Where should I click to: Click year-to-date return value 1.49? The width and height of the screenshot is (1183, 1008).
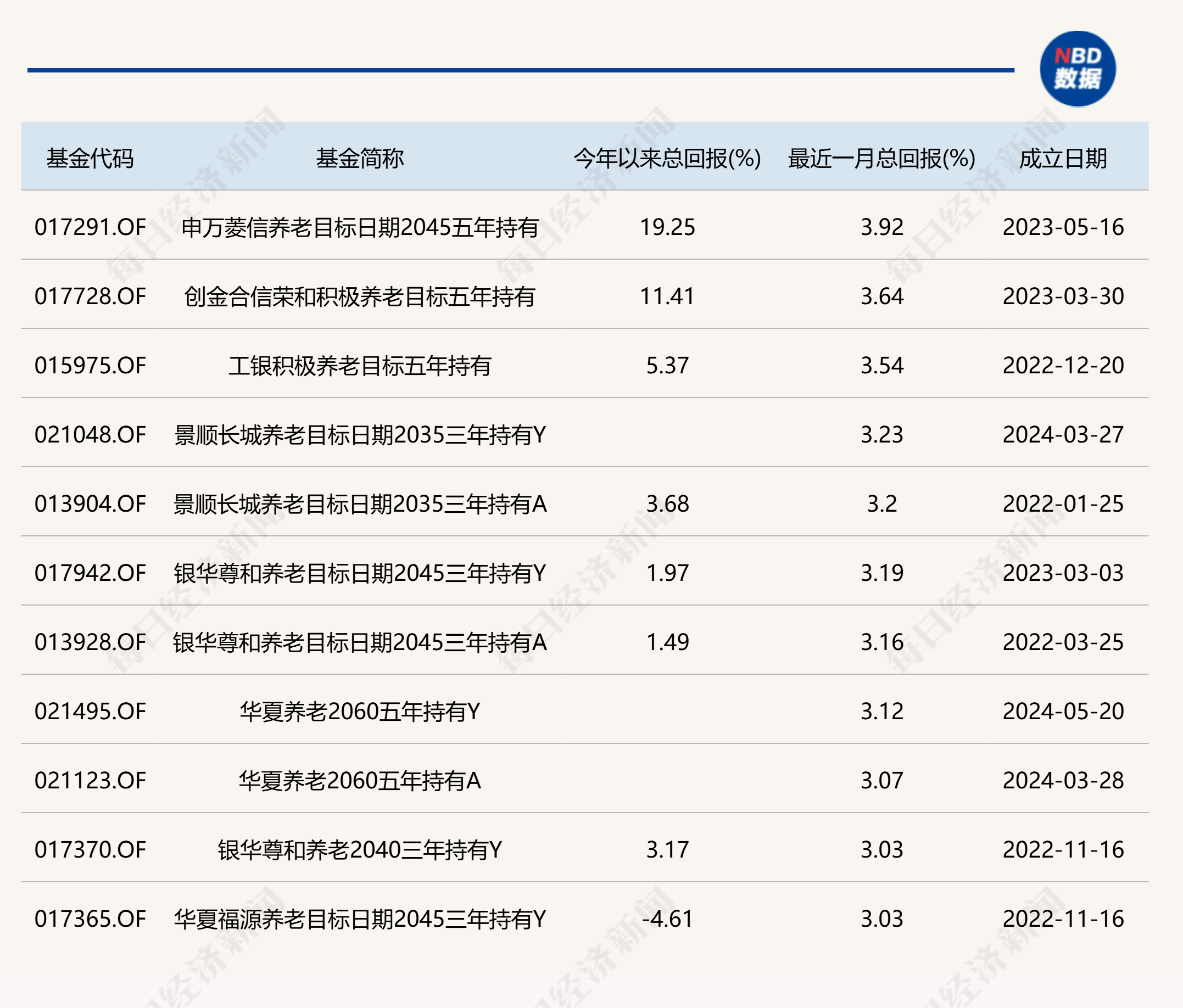pos(667,642)
